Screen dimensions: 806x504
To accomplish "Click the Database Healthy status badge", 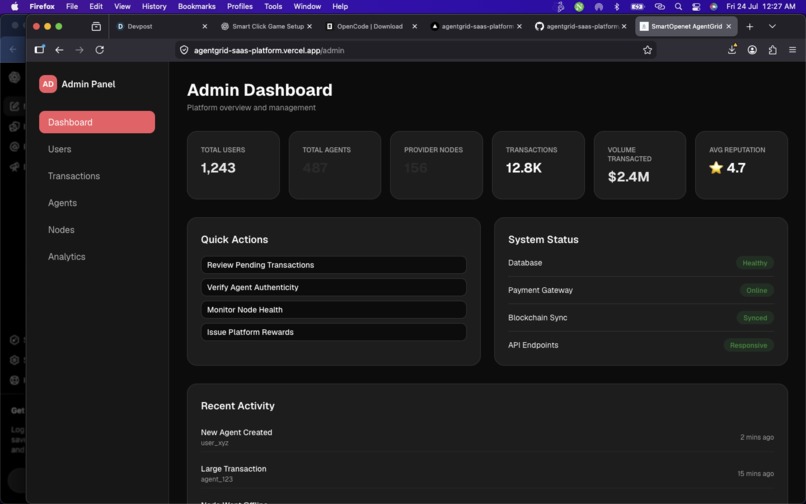I will click(x=755, y=263).
